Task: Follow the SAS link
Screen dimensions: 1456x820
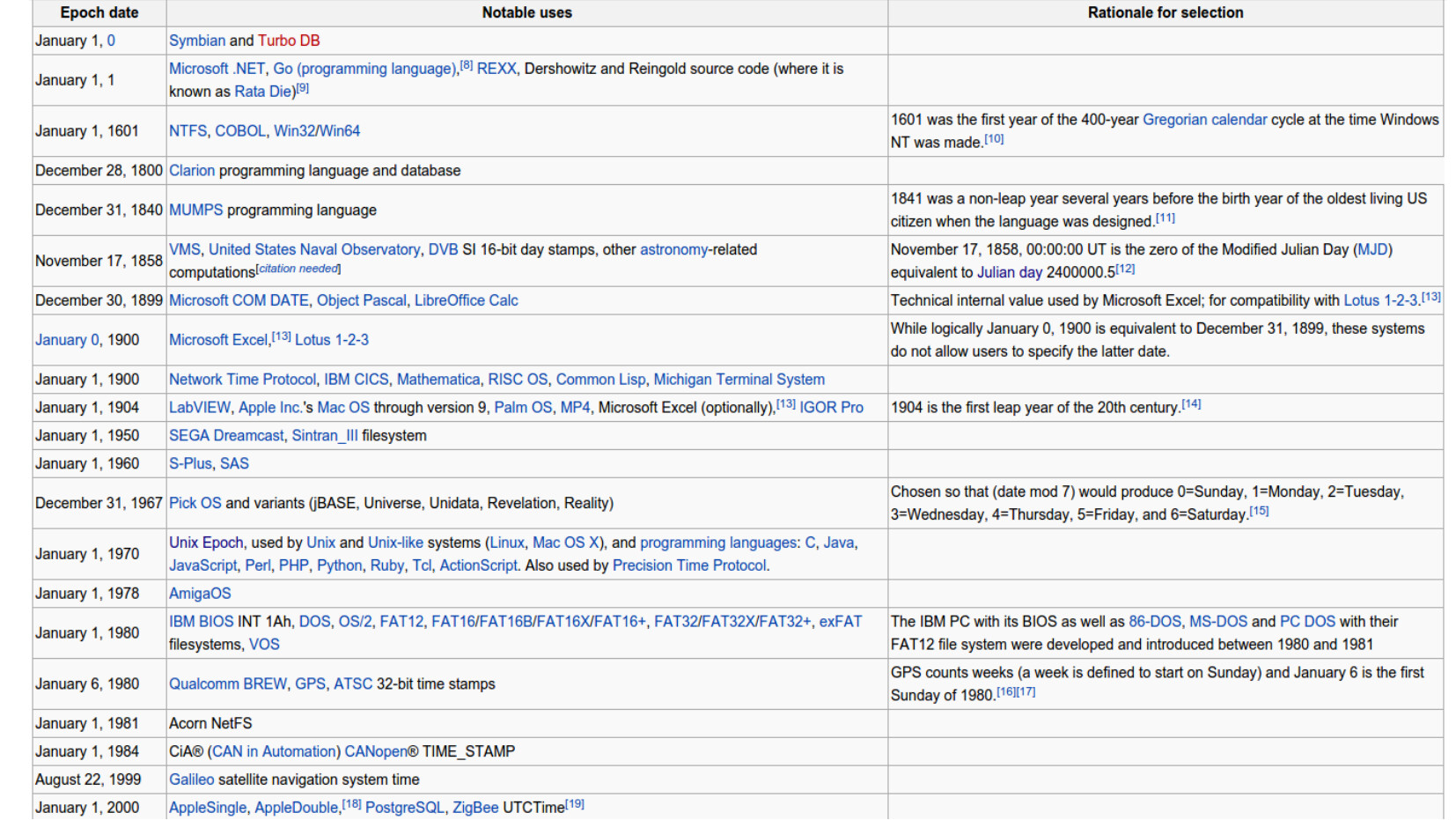Action: (x=234, y=464)
